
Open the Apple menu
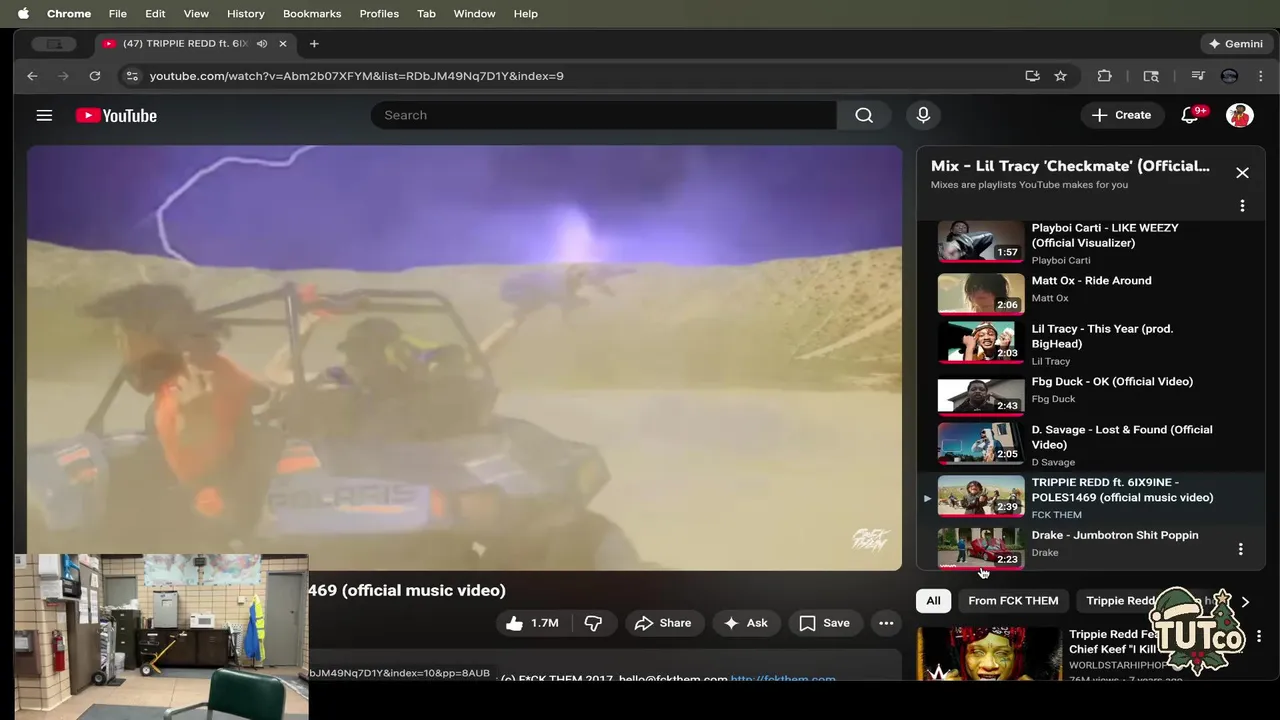coord(23,14)
